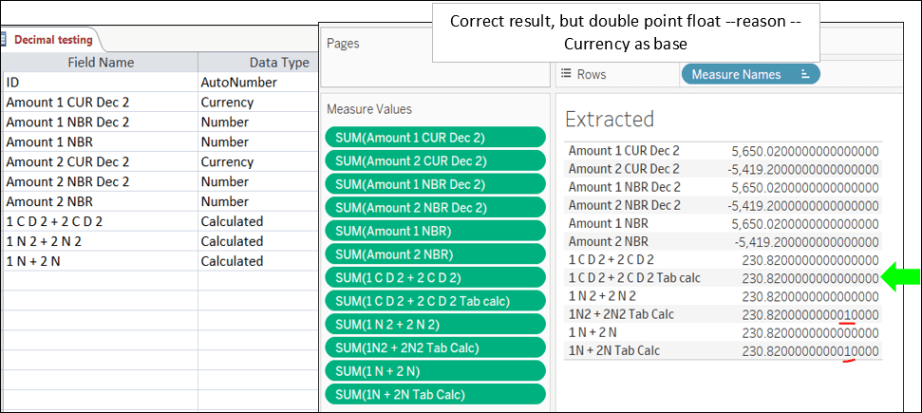Viewport: 922px width, 413px height.
Task: Select value for 1N2 + 2N2 Tab Calc row
Action: pos(811,315)
